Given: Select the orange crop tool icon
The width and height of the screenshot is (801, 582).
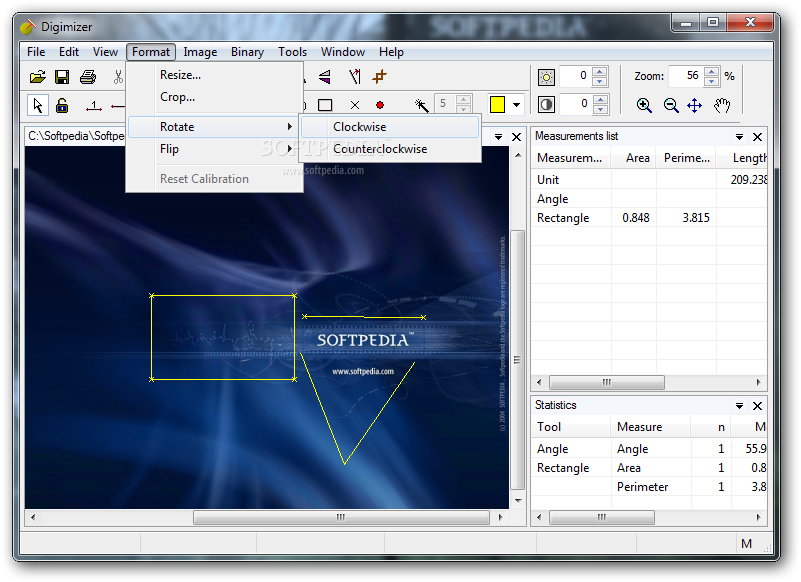Looking at the screenshot, I should (380, 77).
